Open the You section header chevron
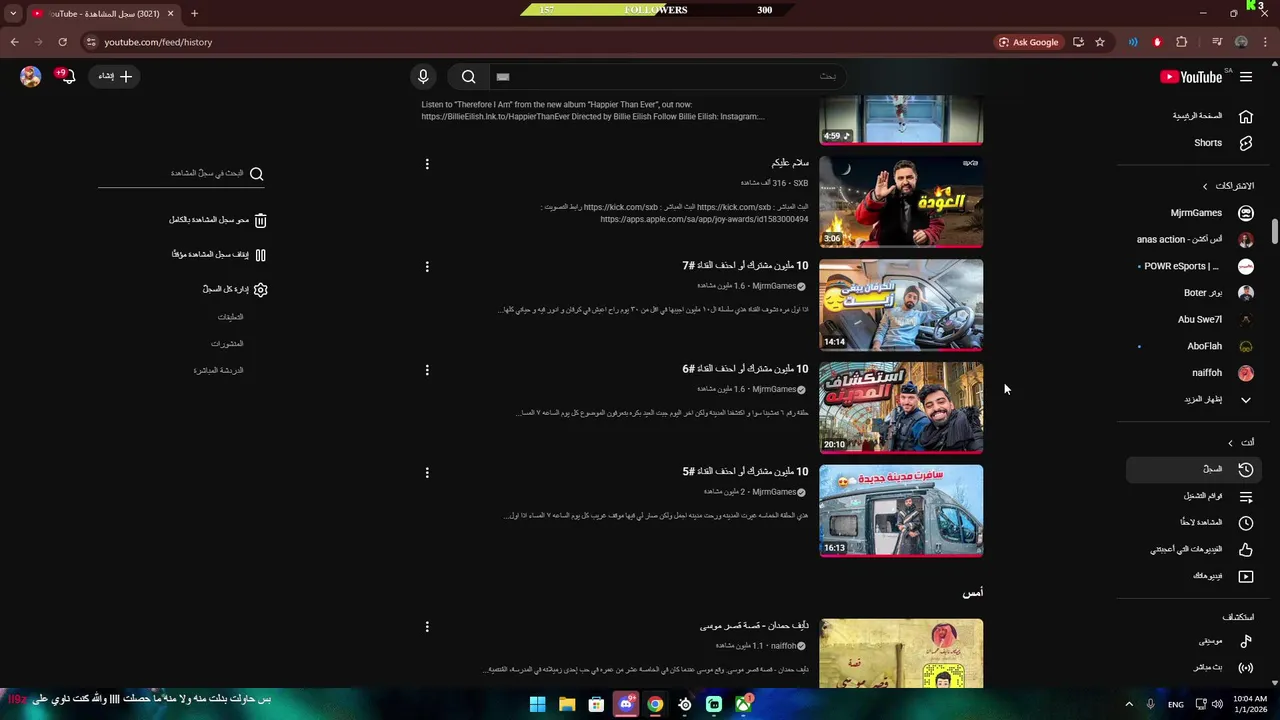 1231,442
